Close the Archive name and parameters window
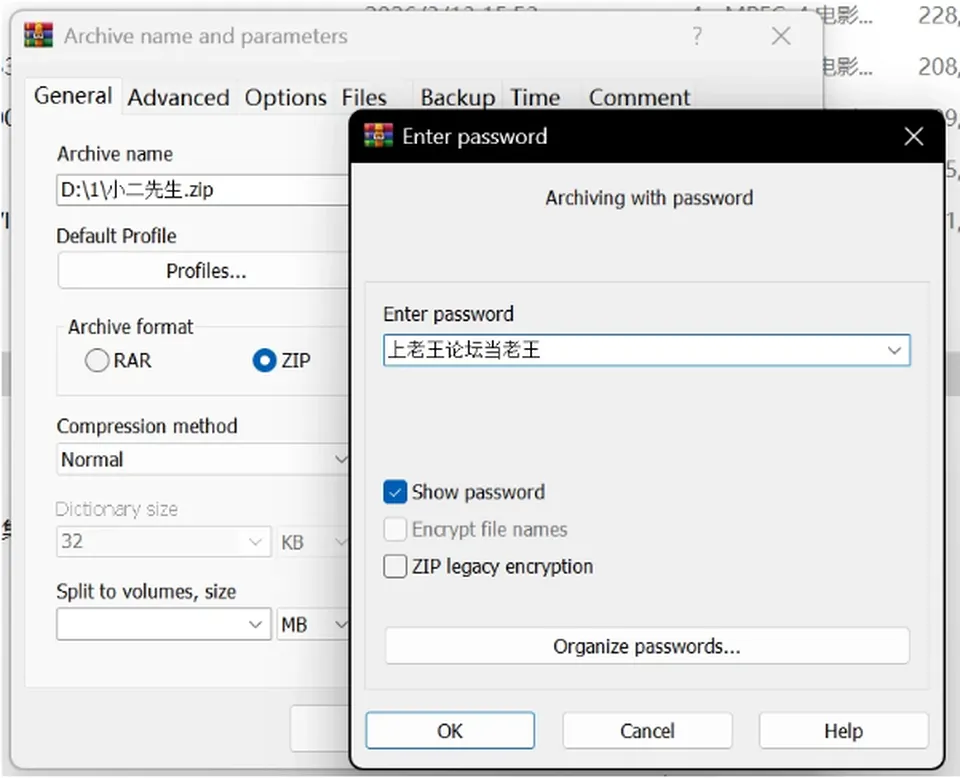Screen dimensions: 960x778 (781, 36)
